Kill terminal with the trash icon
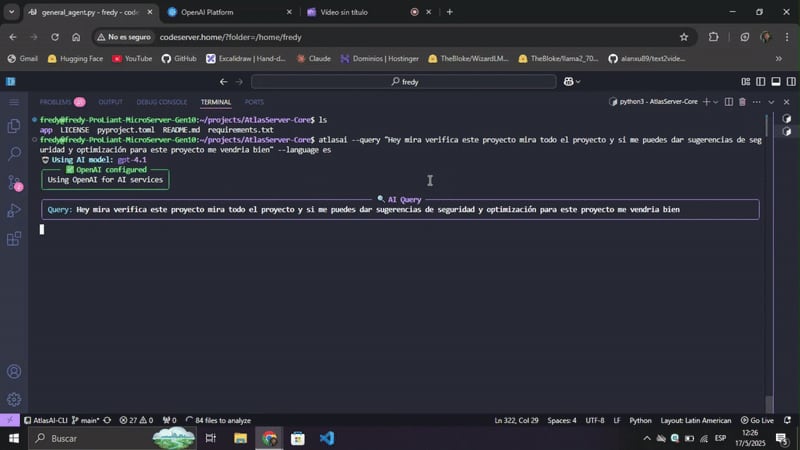The image size is (800, 450). pyautogui.click(x=742, y=102)
